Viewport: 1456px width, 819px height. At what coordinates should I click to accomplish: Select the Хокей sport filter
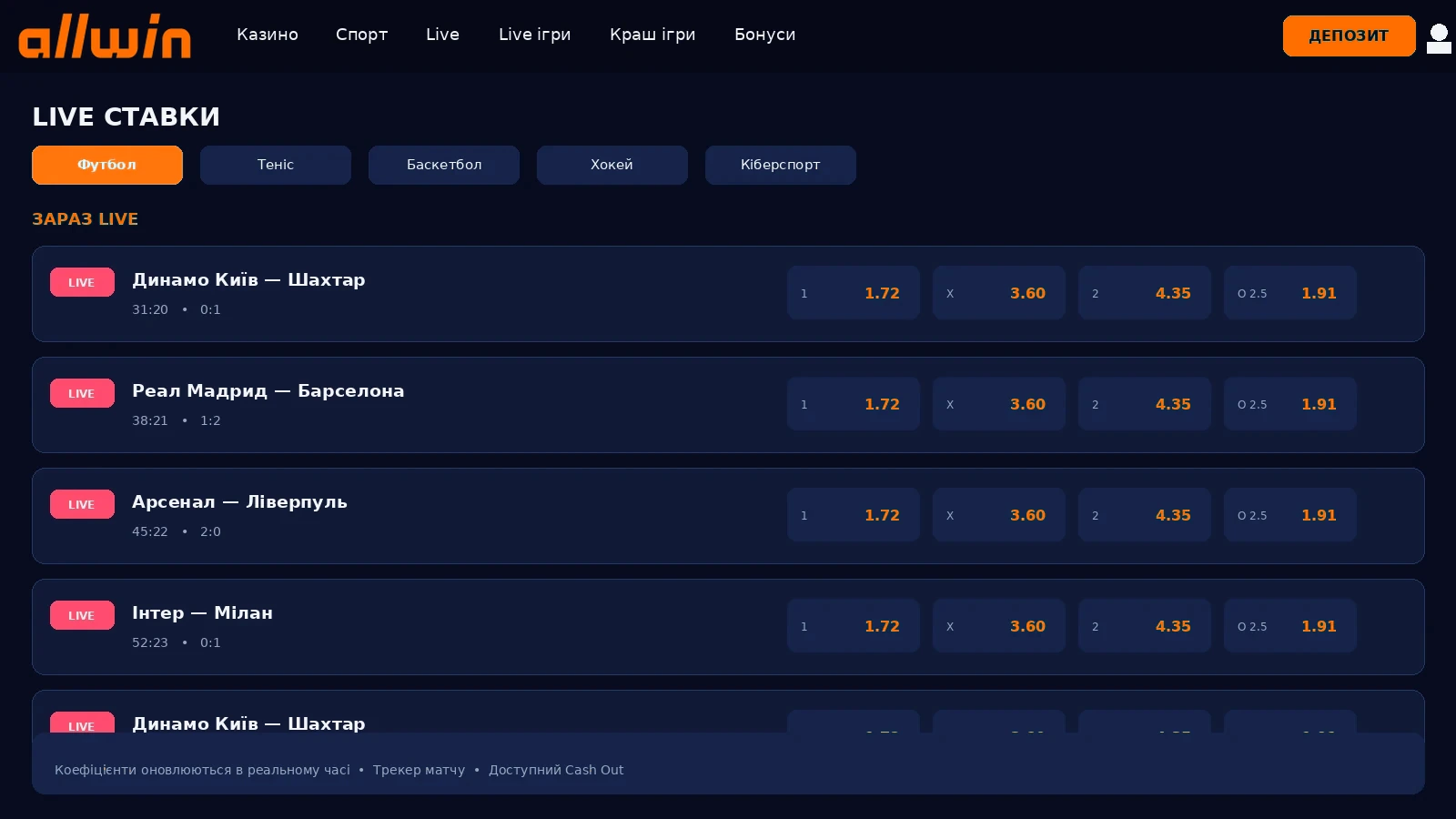612,165
